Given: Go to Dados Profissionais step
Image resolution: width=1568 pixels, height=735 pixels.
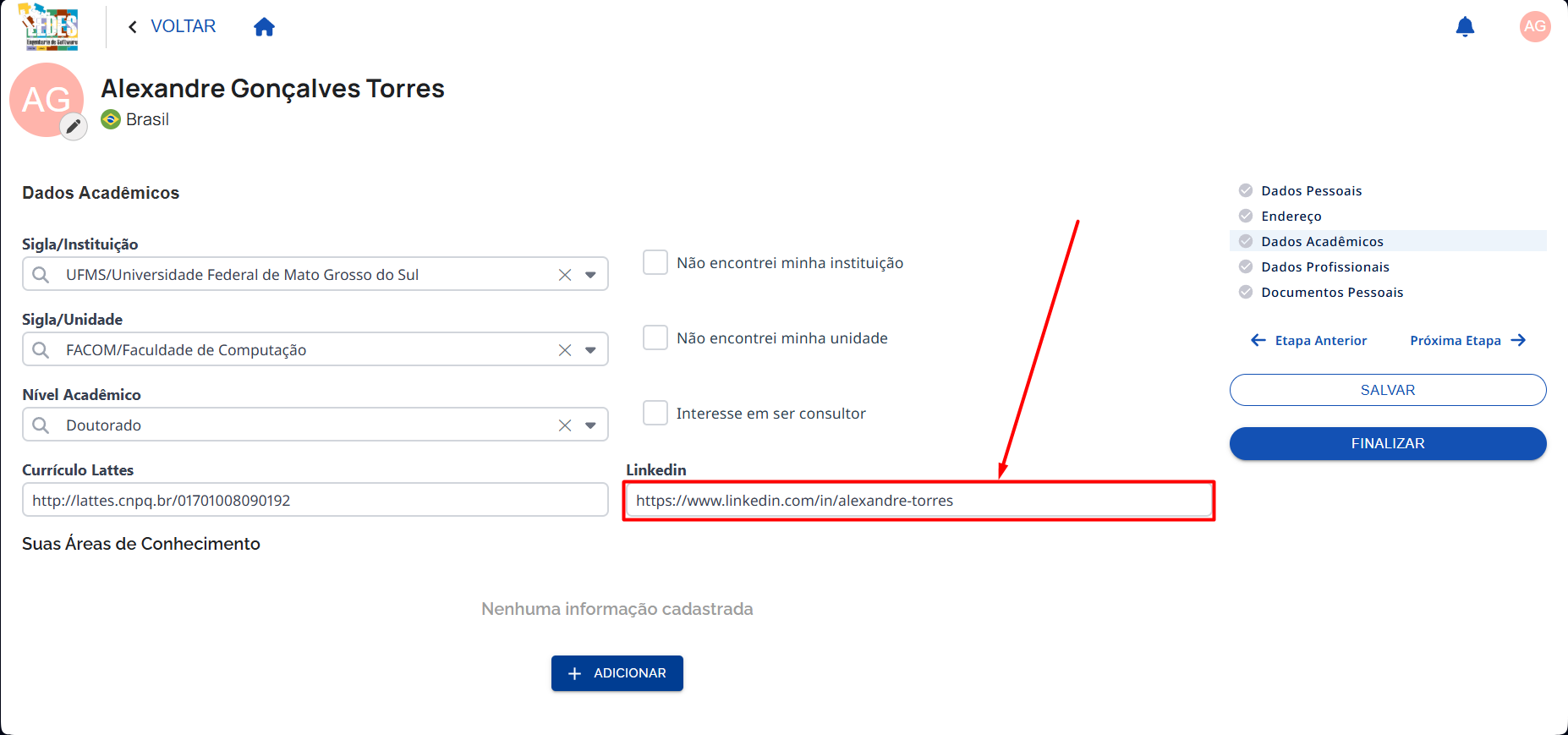Looking at the screenshot, I should pyautogui.click(x=1325, y=267).
